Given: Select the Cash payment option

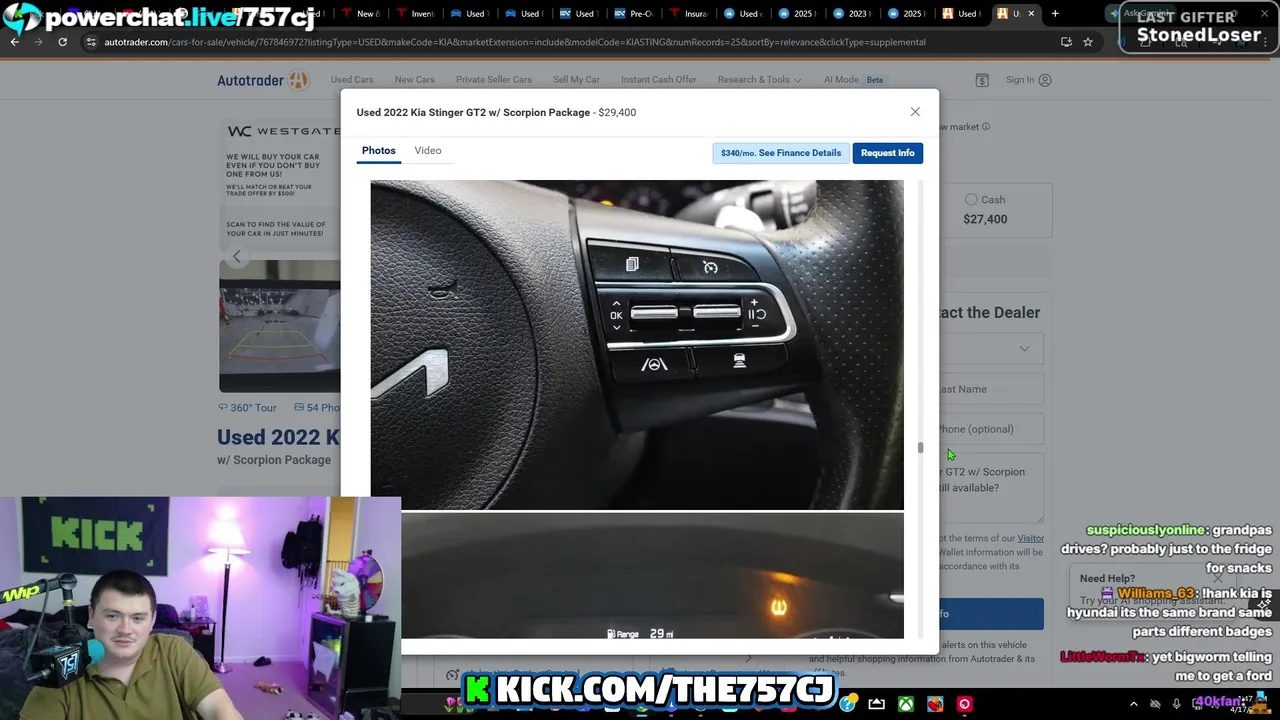Looking at the screenshot, I should pos(971,200).
